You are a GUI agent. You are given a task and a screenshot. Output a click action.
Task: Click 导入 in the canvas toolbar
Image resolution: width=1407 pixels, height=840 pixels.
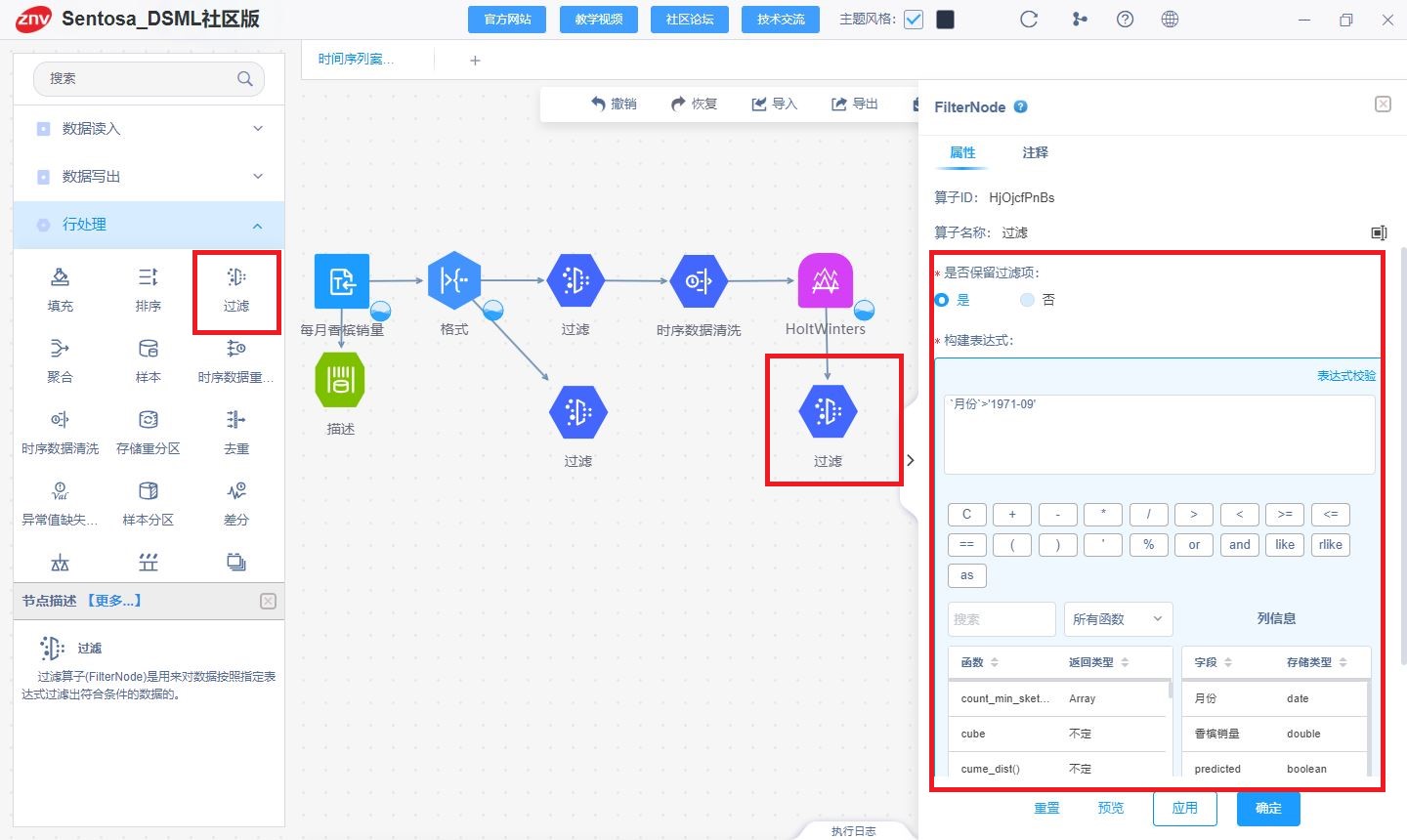click(x=774, y=104)
